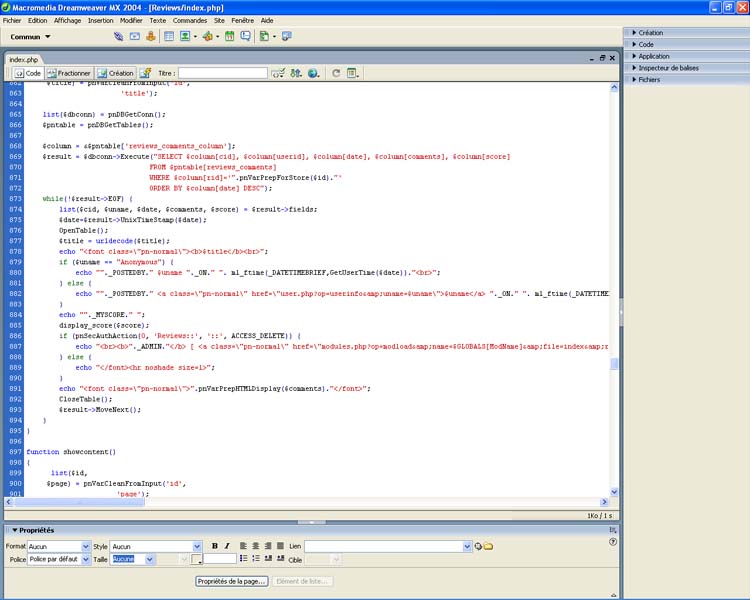Click the Images insert icon
The image size is (750, 600).
[185, 36]
